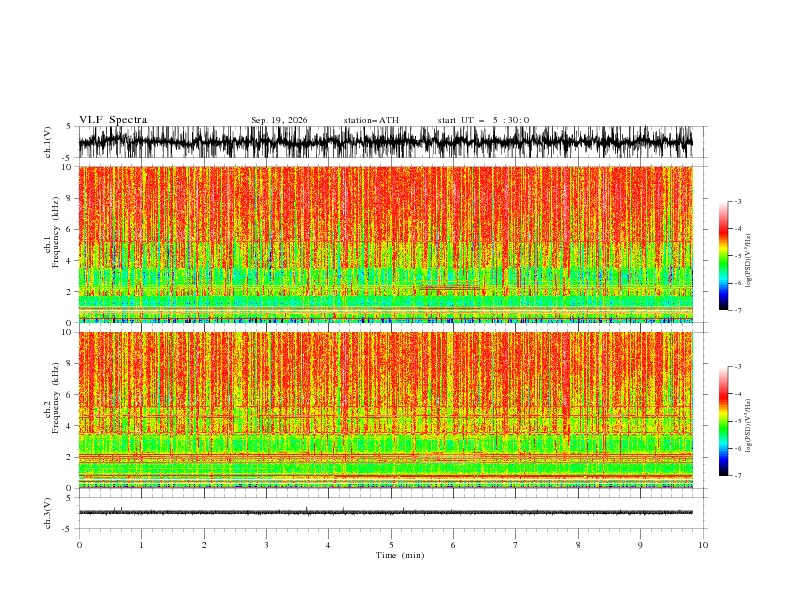Click the ch.2 spectrogram panel
This screenshot has height=612, width=792.
tap(386, 410)
